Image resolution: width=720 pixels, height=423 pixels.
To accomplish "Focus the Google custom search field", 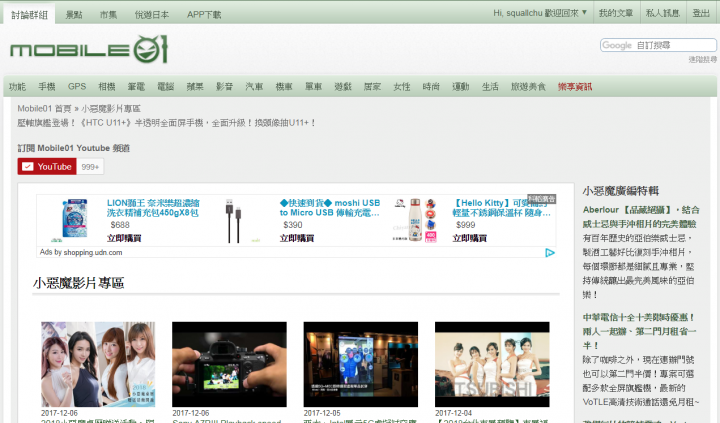I will tap(658, 45).
